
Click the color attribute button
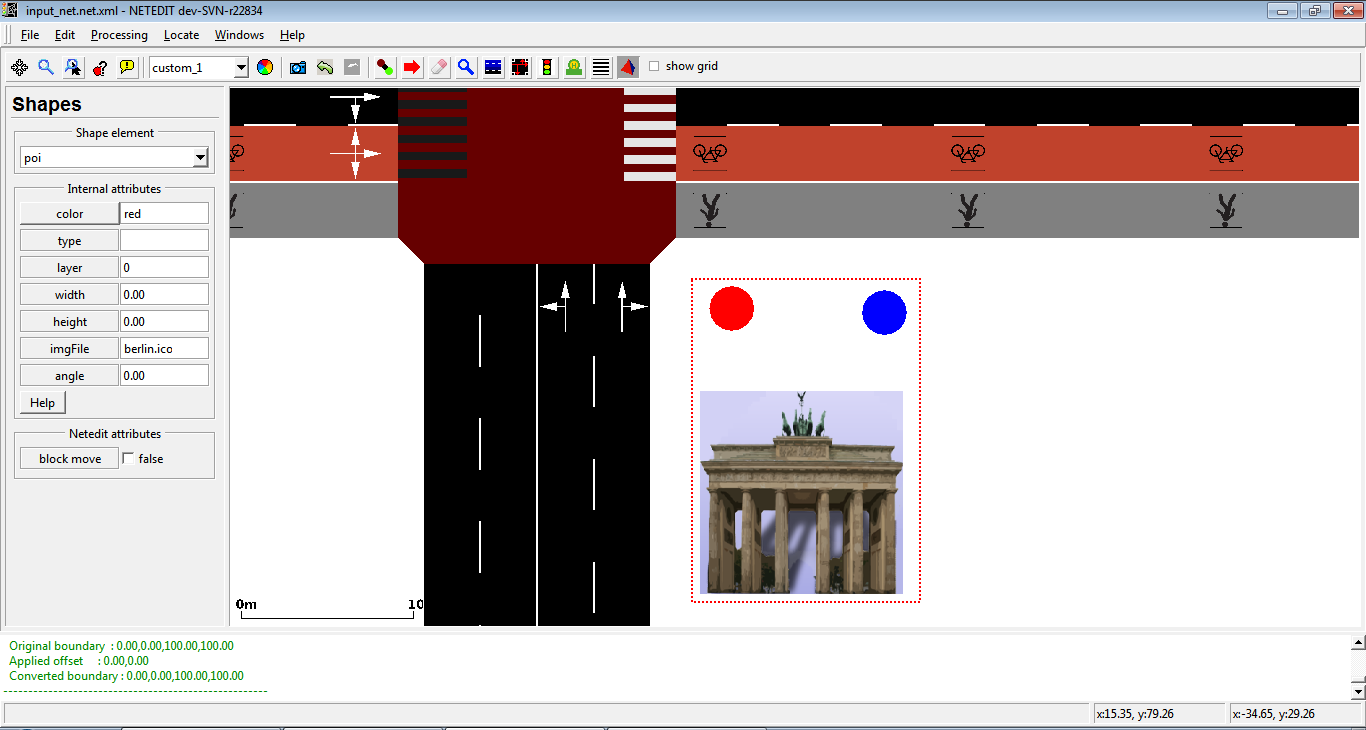(69, 213)
